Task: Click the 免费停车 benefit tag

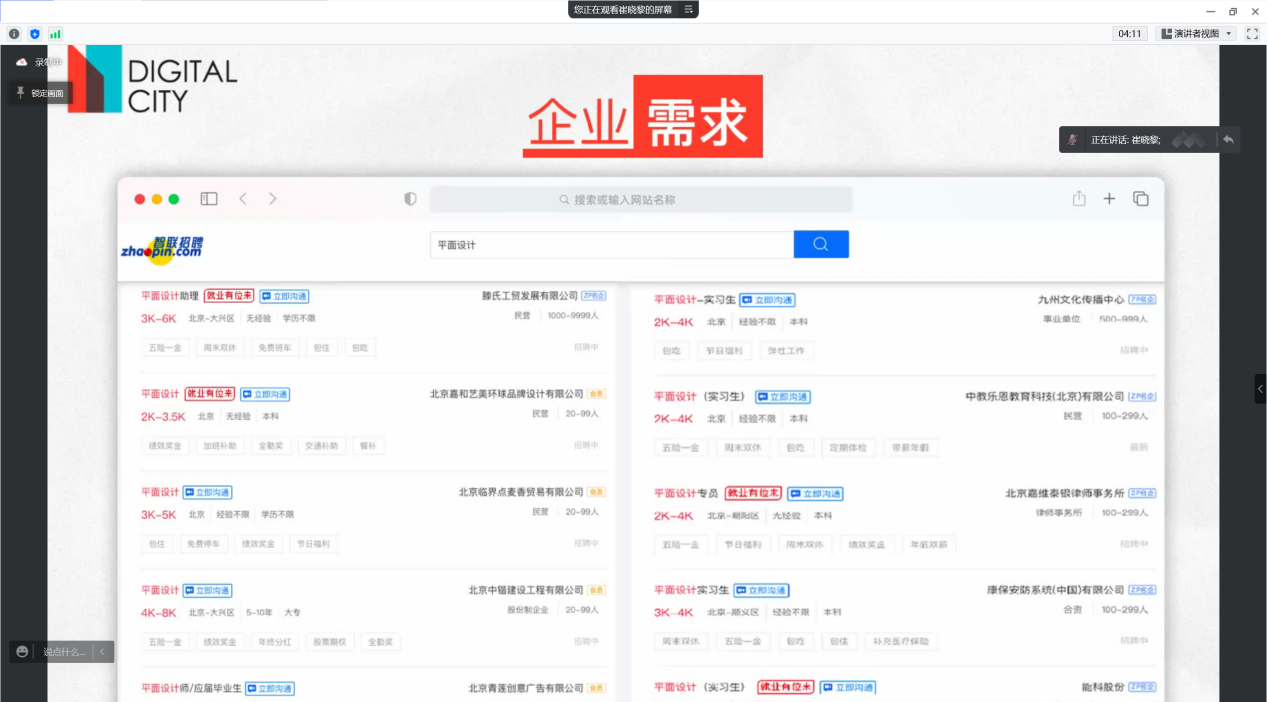Action: point(204,544)
